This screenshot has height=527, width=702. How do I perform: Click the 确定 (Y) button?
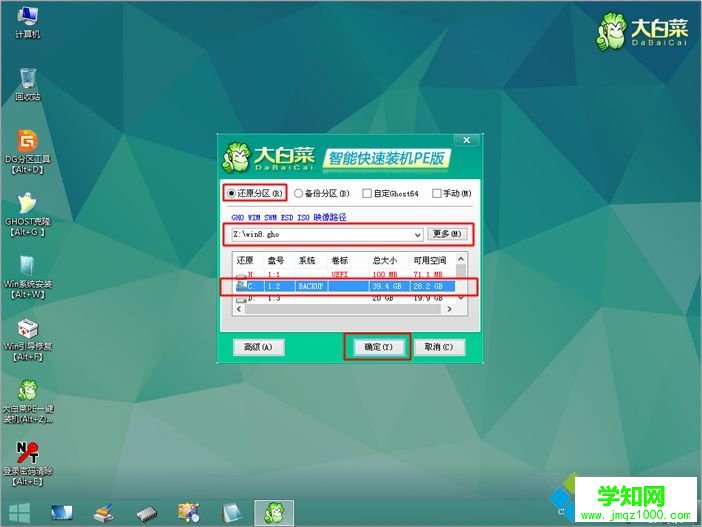coord(378,347)
